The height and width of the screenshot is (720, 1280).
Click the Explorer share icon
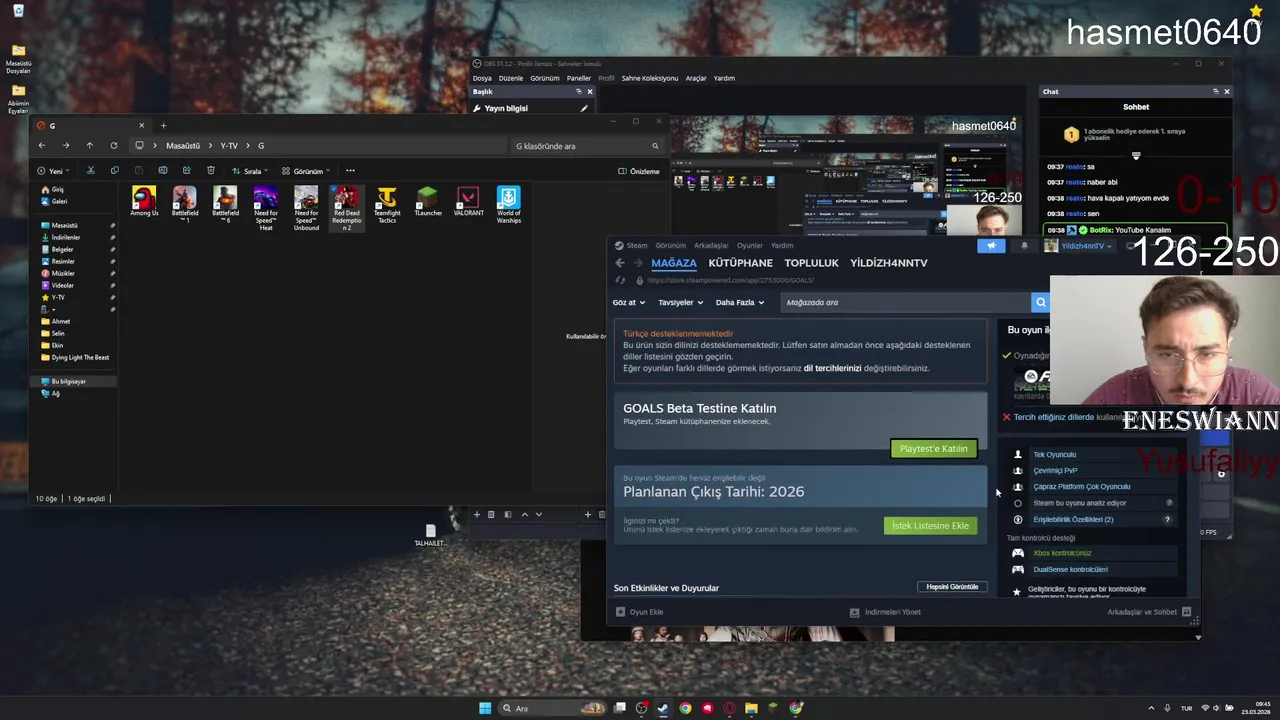186,171
